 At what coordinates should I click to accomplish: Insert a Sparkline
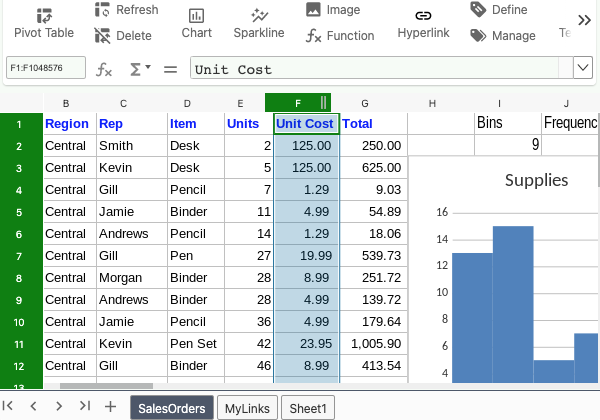(259, 24)
